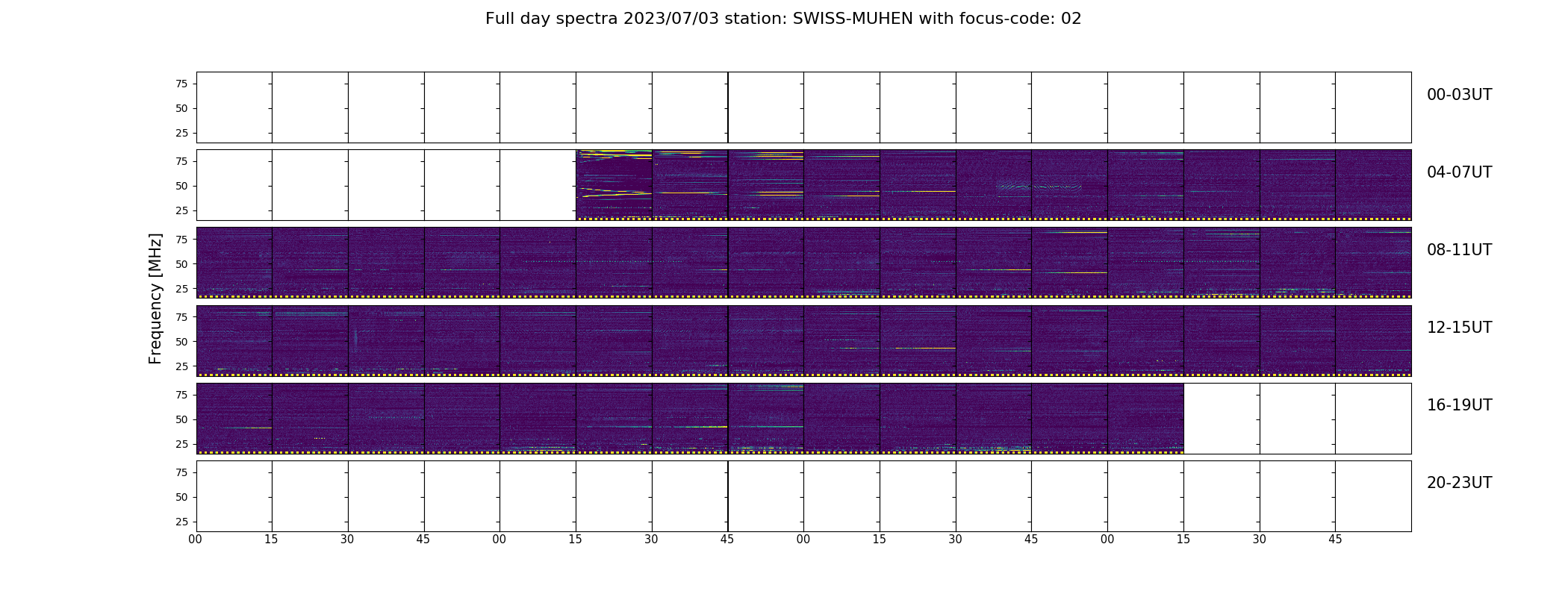Click the 75 tick of the 00-03UT row
Image resolution: width=1568 pixels, height=597 pixels.
click(181, 84)
